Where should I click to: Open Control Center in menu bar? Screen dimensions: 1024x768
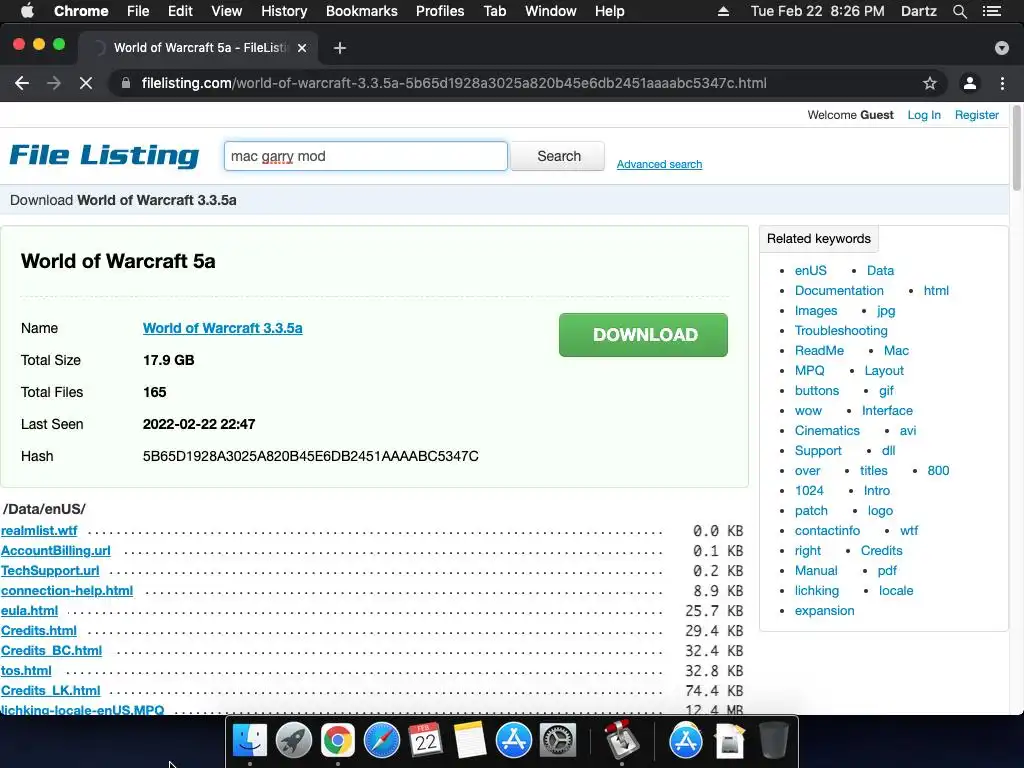(x=992, y=11)
